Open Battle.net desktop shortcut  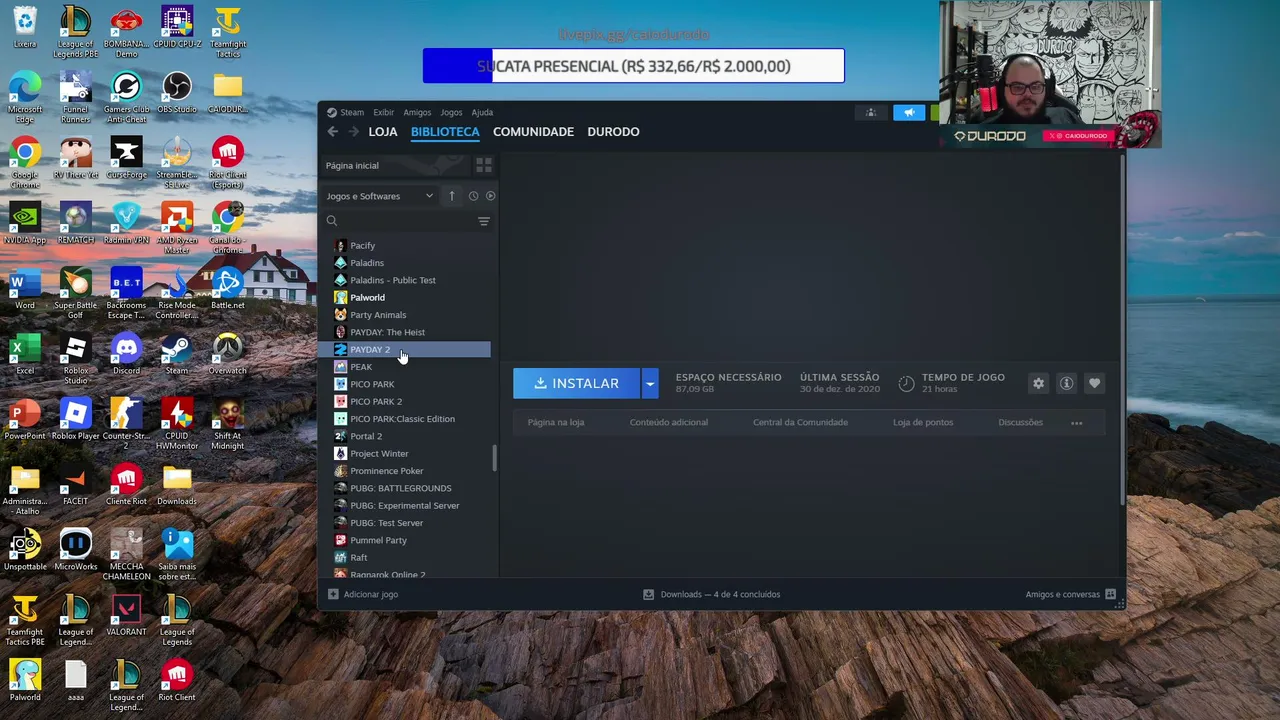(x=228, y=289)
